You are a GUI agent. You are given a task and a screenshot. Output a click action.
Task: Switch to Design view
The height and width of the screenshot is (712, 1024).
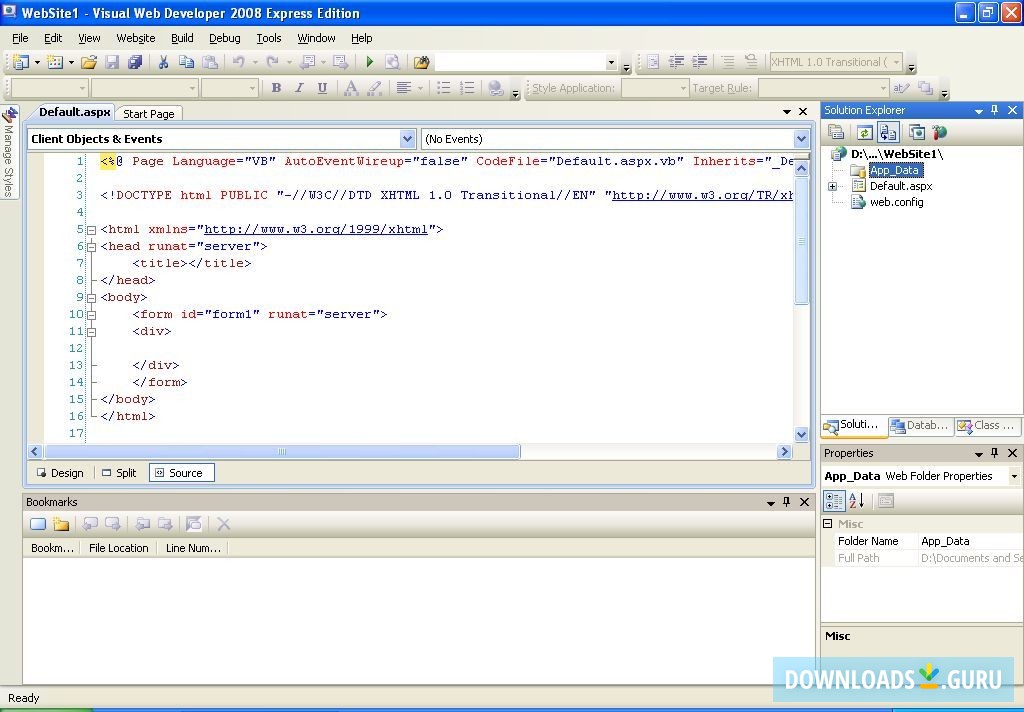click(x=59, y=472)
